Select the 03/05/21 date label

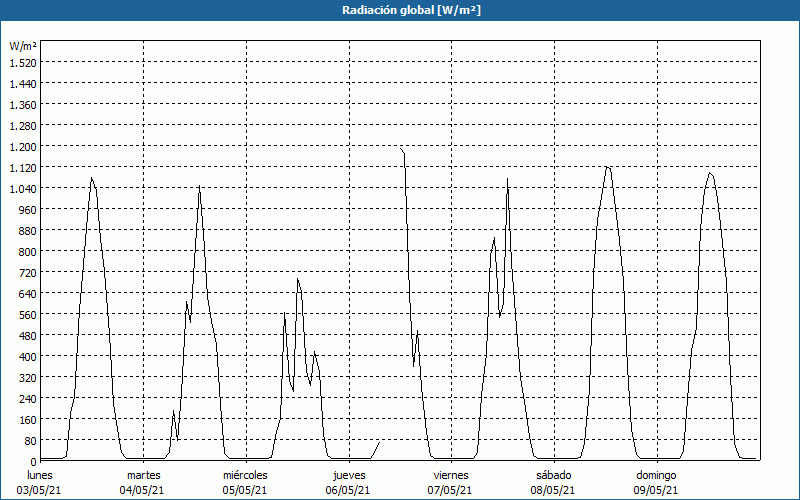(x=39, y=490)
